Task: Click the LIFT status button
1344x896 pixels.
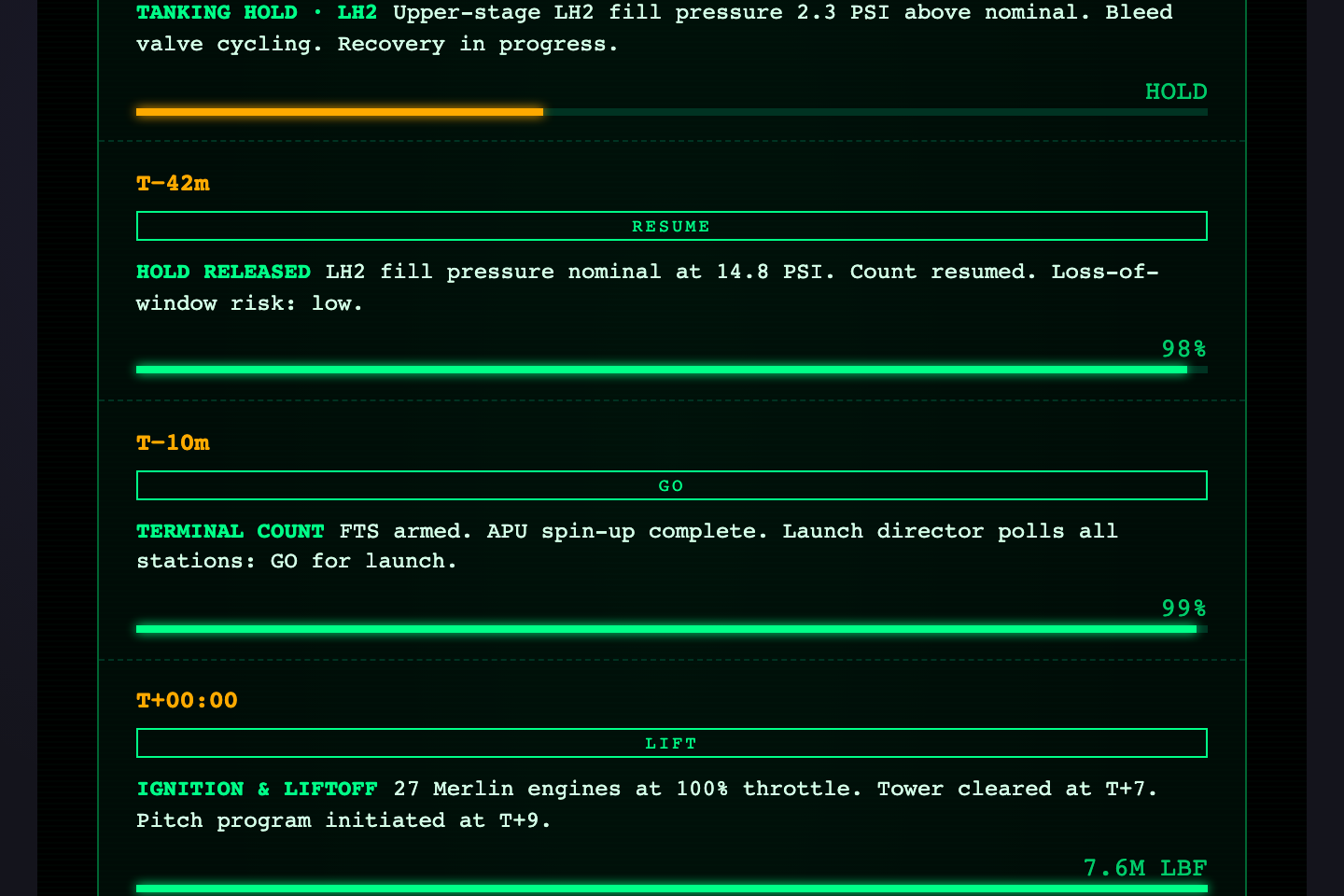Action: (x=672, y=743)
